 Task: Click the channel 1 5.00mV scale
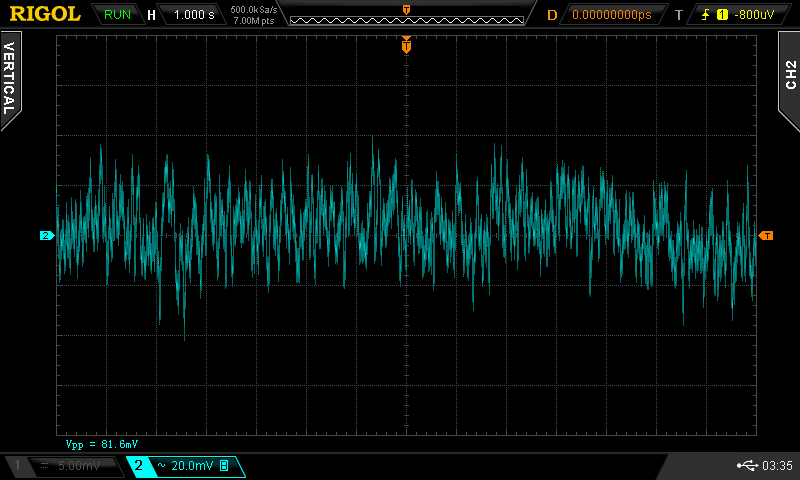79,466
